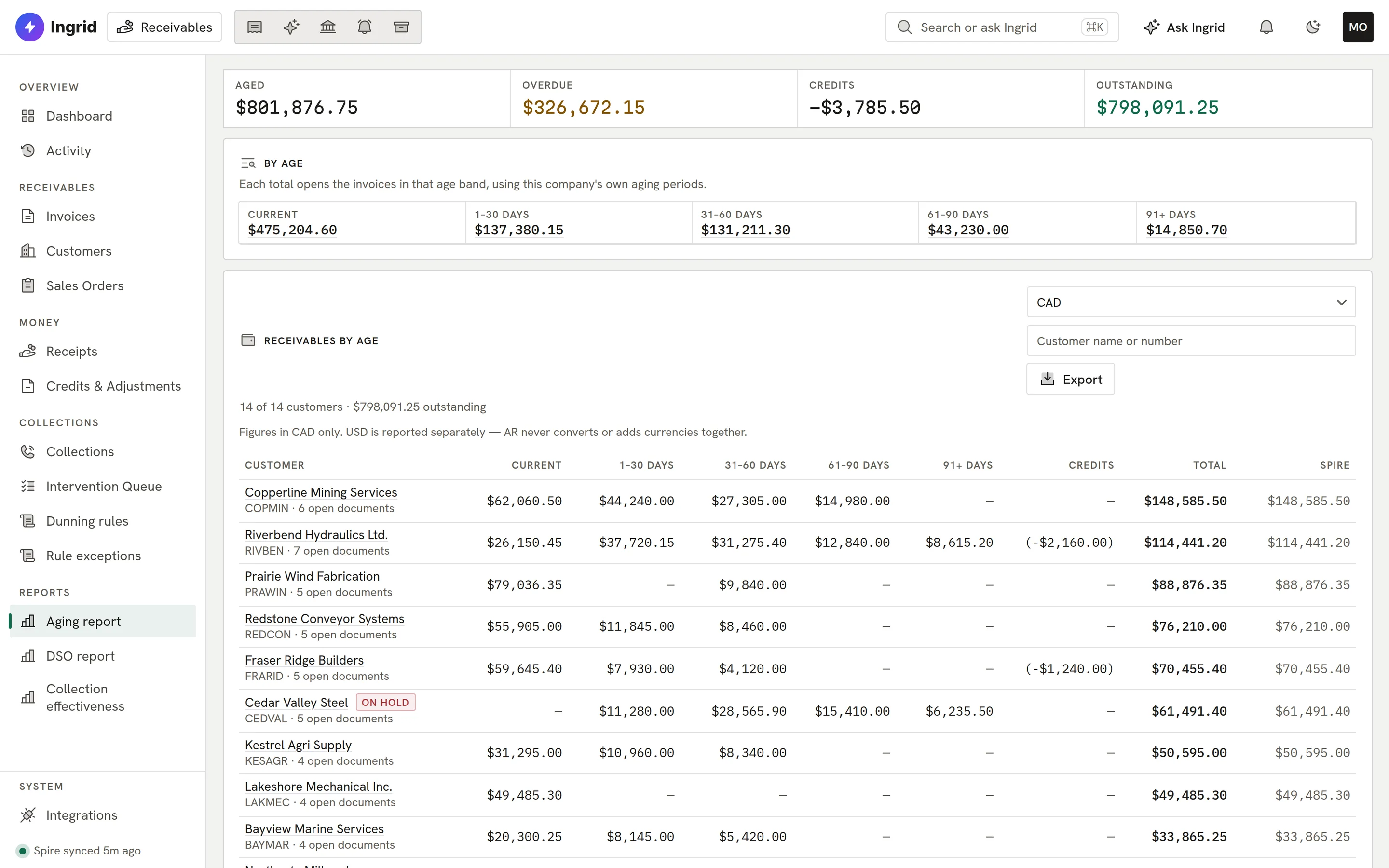Open Copperline Mining Services customer link
The width and height of the screenshot is (1389, 868).
point(321,492)
